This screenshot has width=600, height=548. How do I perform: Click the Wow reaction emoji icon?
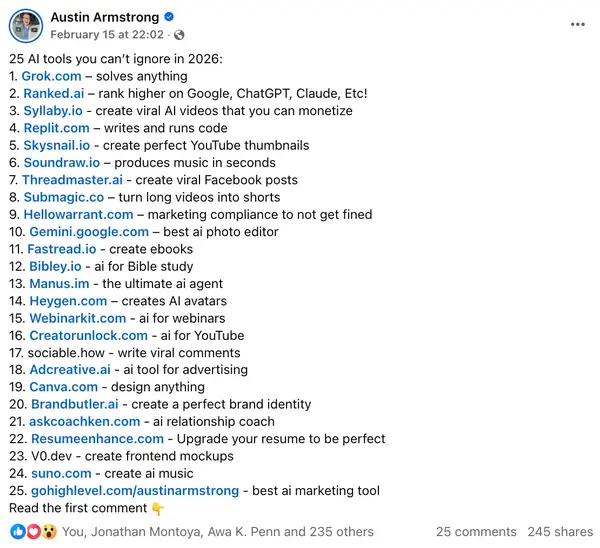coord(49,531)
